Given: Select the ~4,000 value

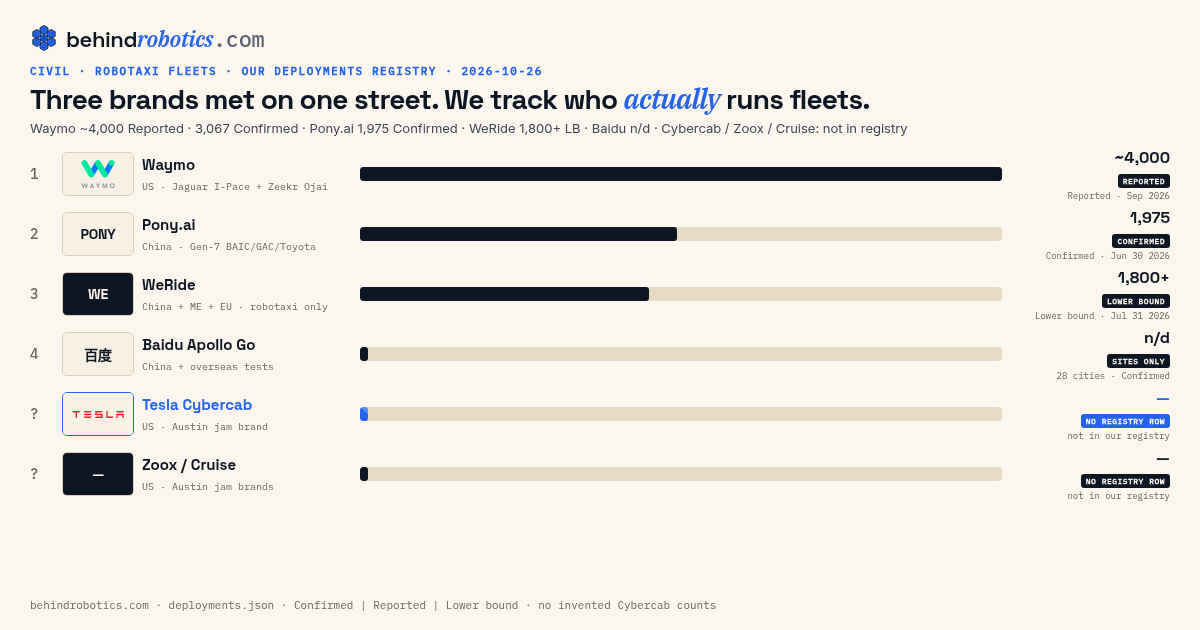Looking at the screenshot, I should click(x=1142, y=158).
